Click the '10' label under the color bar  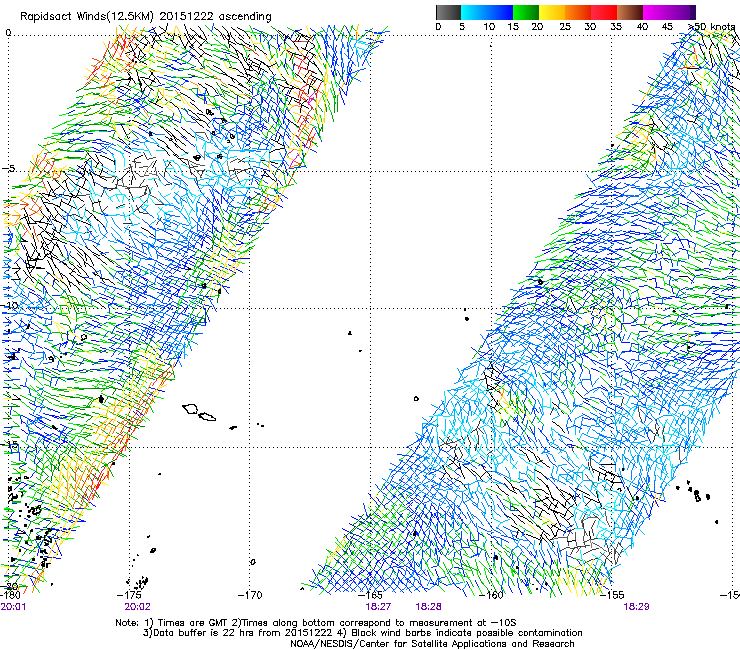click(489, 26)
